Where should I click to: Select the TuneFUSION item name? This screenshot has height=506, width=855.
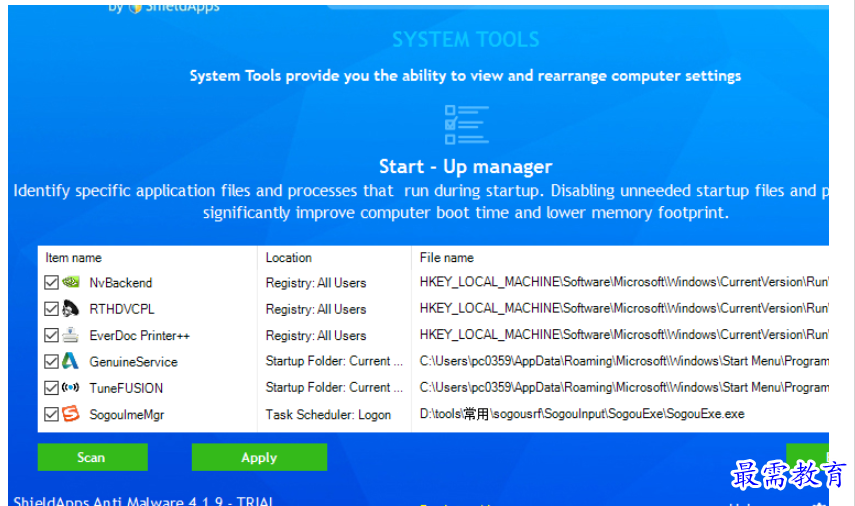126,388
